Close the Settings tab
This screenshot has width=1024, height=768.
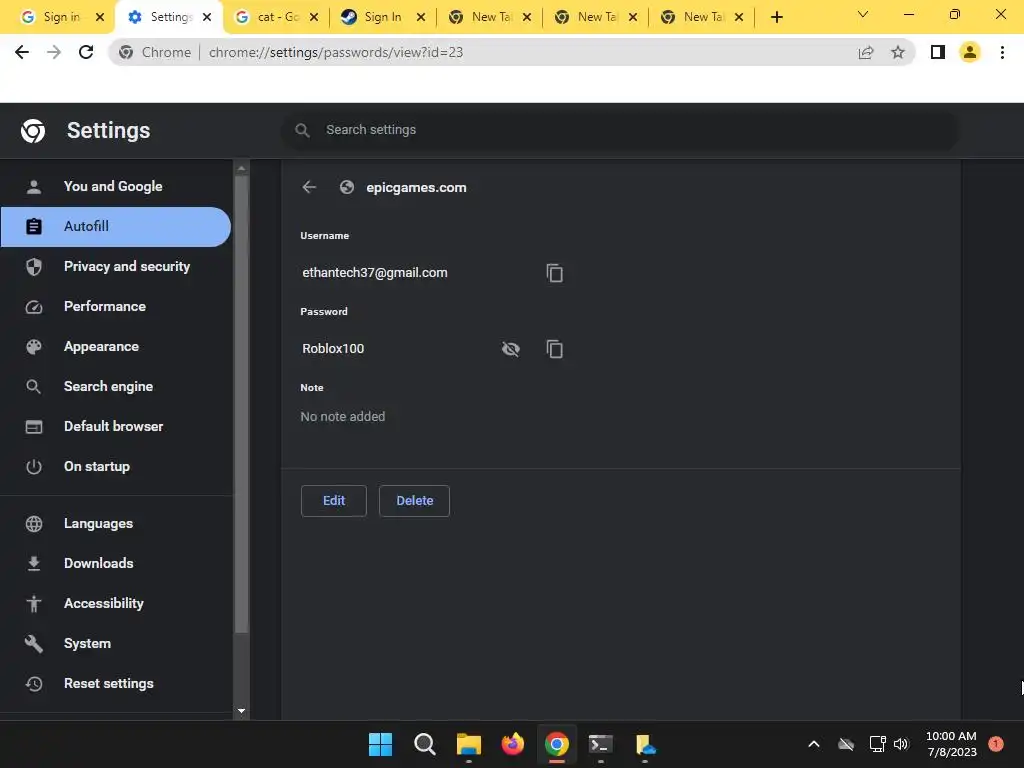pyautogui.click(x=207, y=17)
